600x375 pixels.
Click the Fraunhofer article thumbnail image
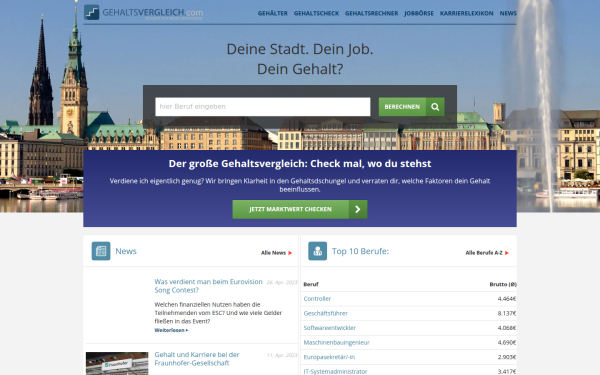click(x=117, y=364)
